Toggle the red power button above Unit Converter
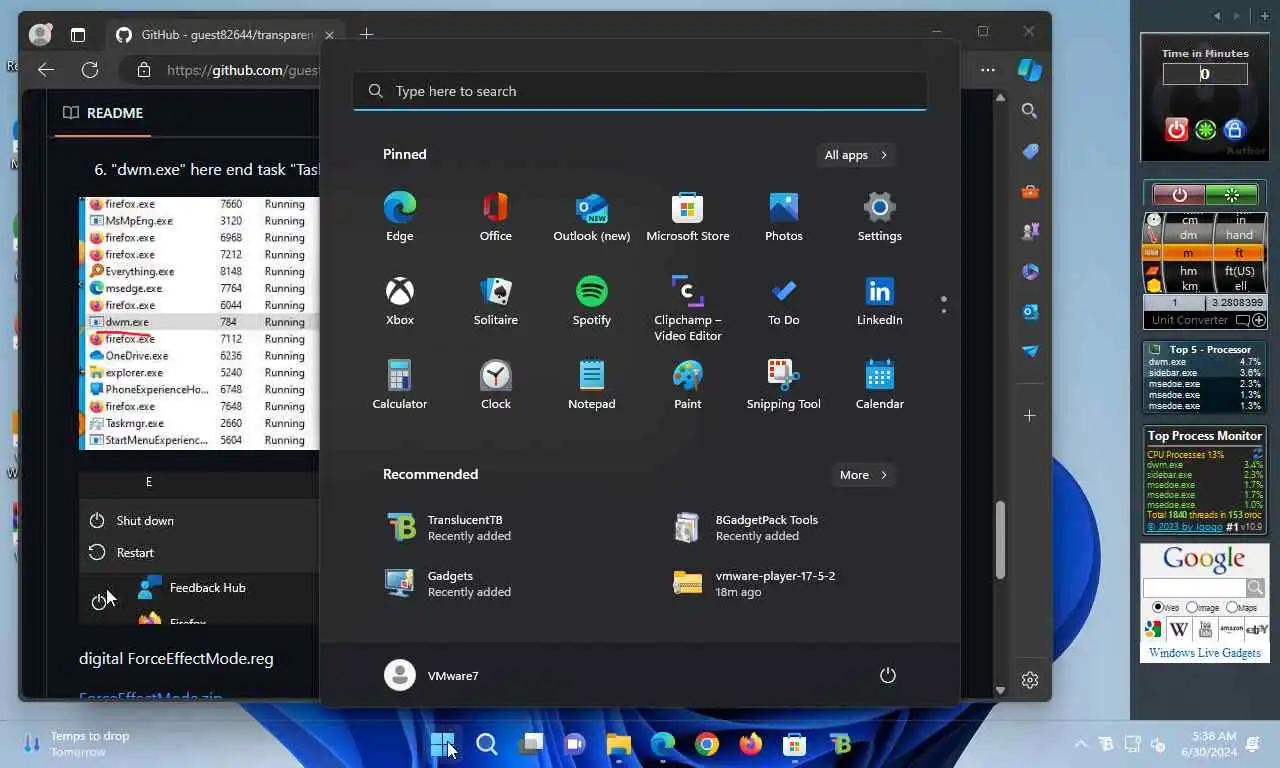 [x=1179, y=195]
